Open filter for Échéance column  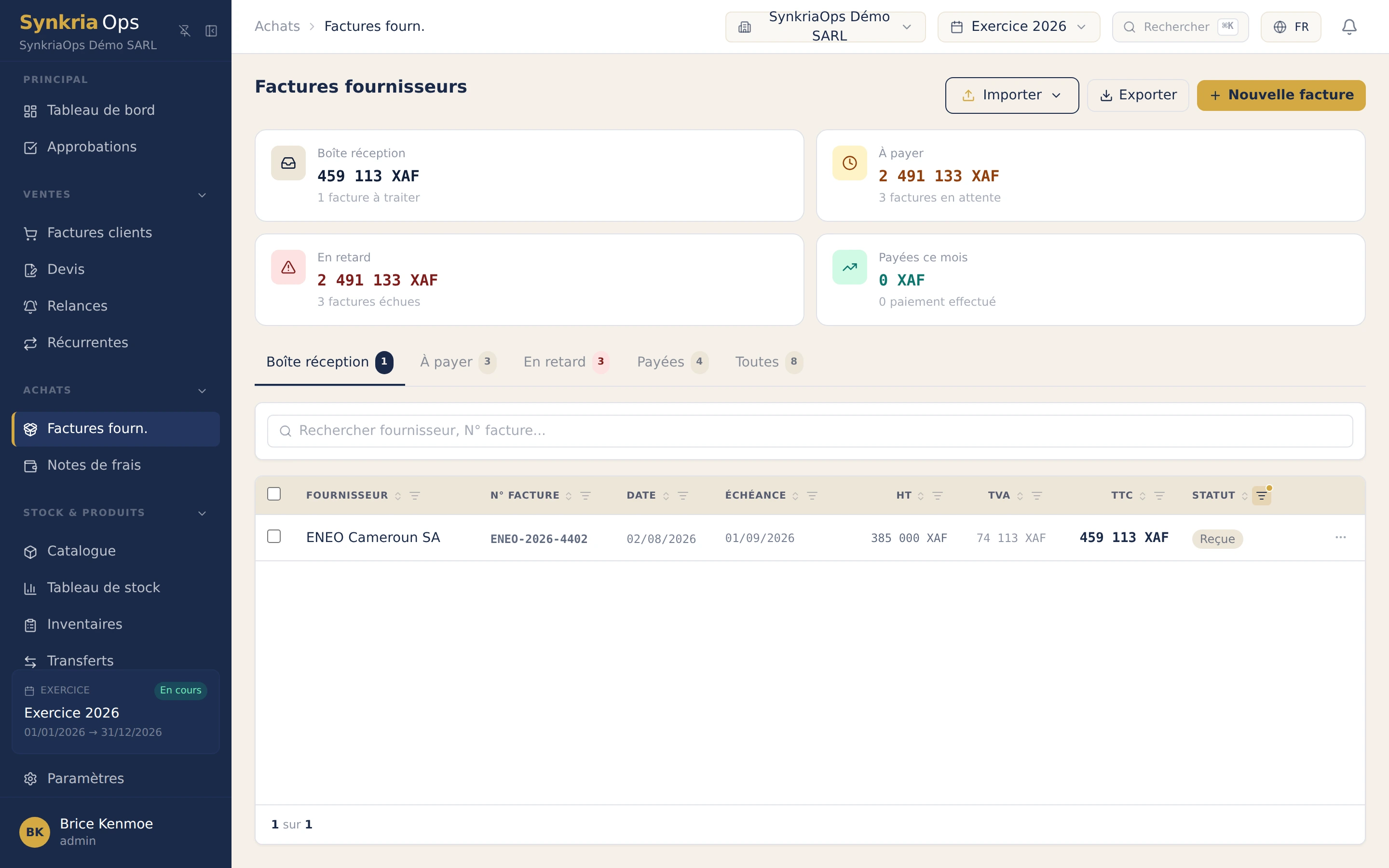812,496
